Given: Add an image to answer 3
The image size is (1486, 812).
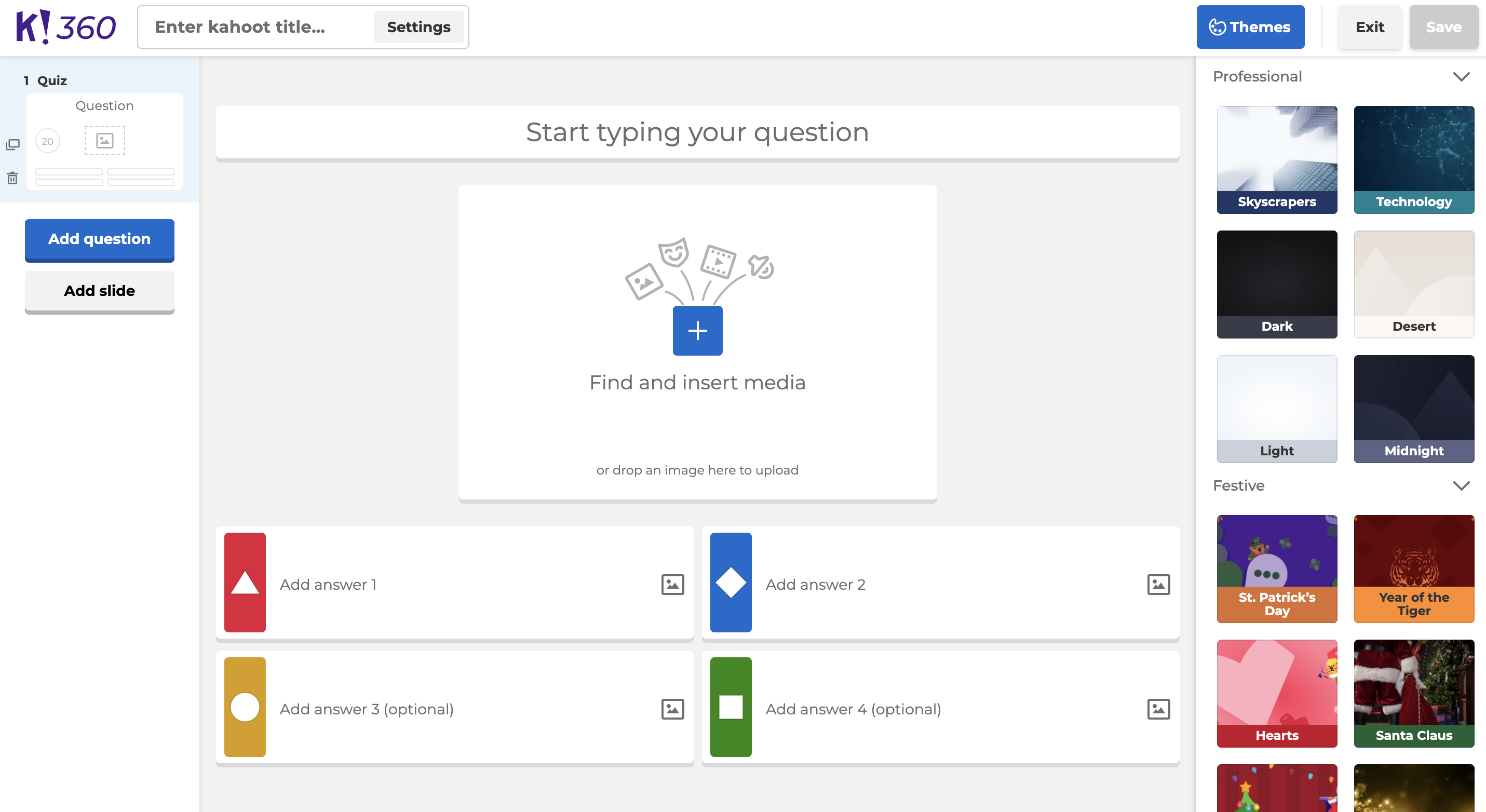Looking at the screenshot, I should pos(672,709).
